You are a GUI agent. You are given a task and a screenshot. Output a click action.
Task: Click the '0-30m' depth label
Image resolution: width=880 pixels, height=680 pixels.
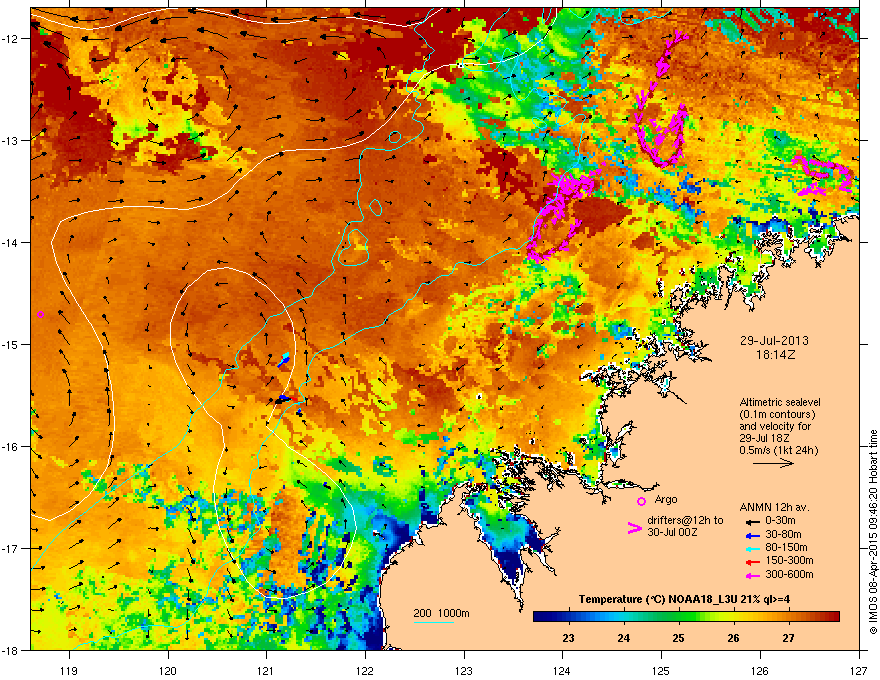(780, 521)
